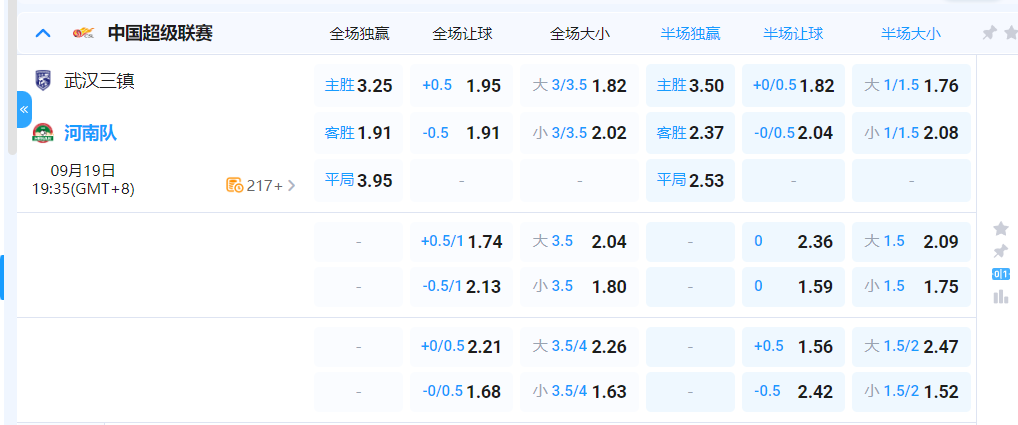Image resolution: width=1018 pixels, height=425 pixels.
Task: Pick 客胜 2.37 half-time odds
Action: click(x=690, y=133)
